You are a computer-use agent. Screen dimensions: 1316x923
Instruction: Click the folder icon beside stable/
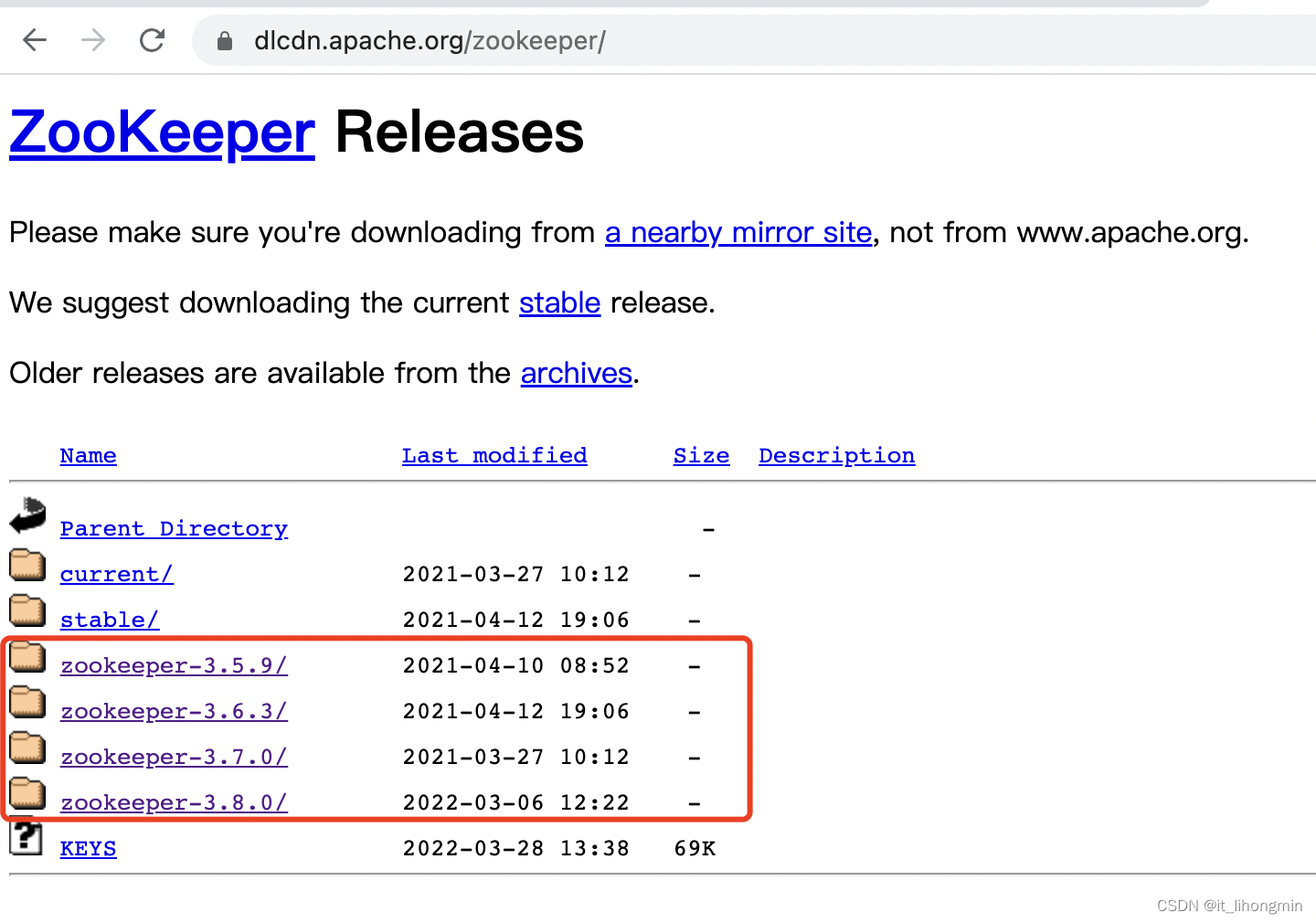27,610
